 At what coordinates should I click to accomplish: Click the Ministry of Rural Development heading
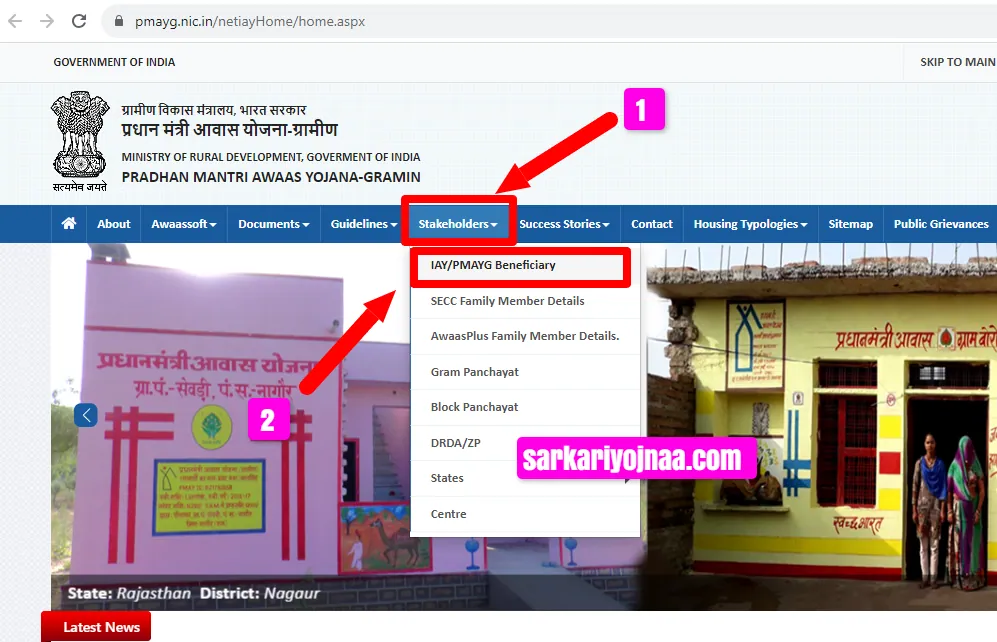tap(271, 157)
